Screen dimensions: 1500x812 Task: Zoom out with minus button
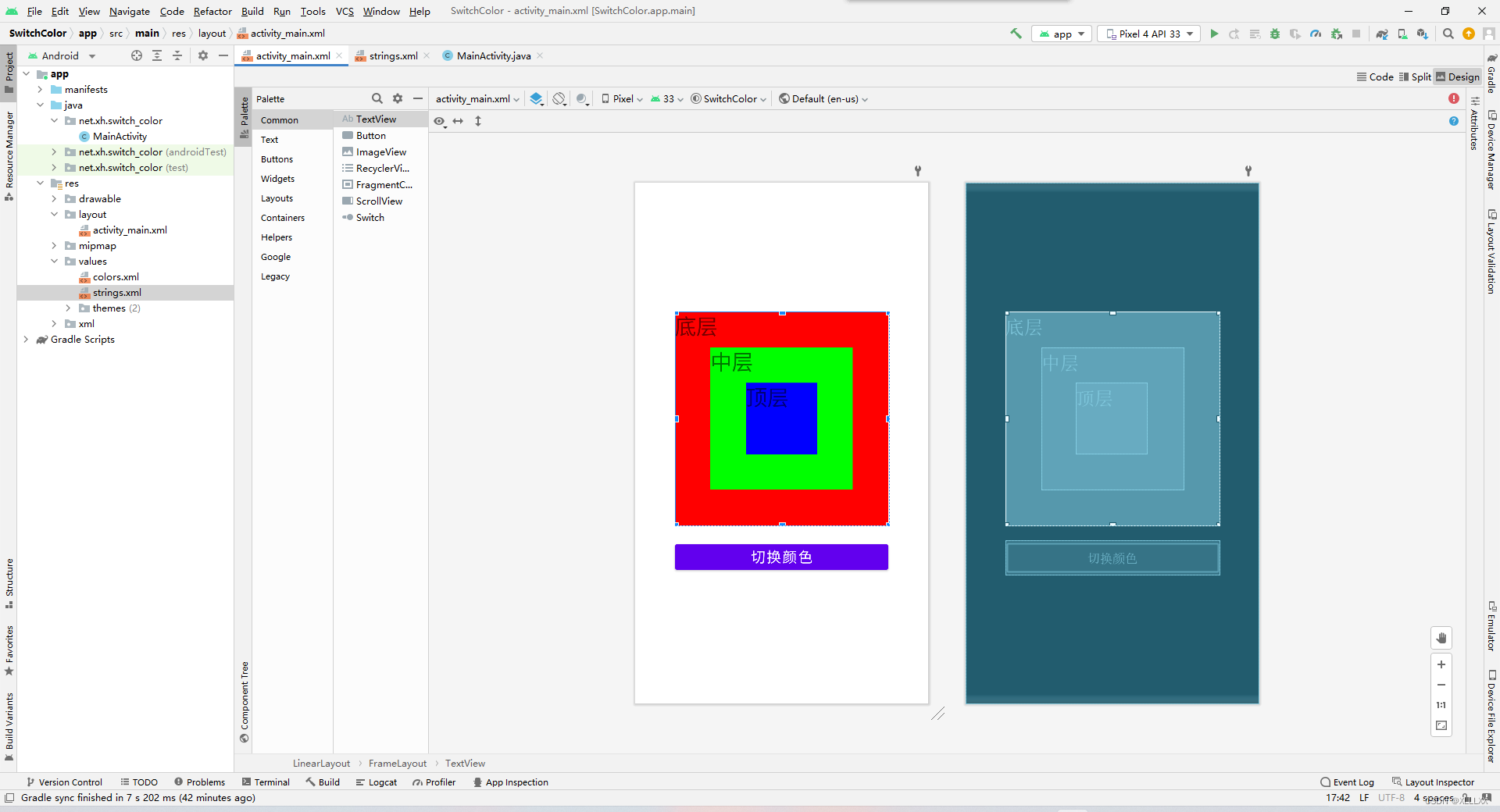click(1441, 685)
